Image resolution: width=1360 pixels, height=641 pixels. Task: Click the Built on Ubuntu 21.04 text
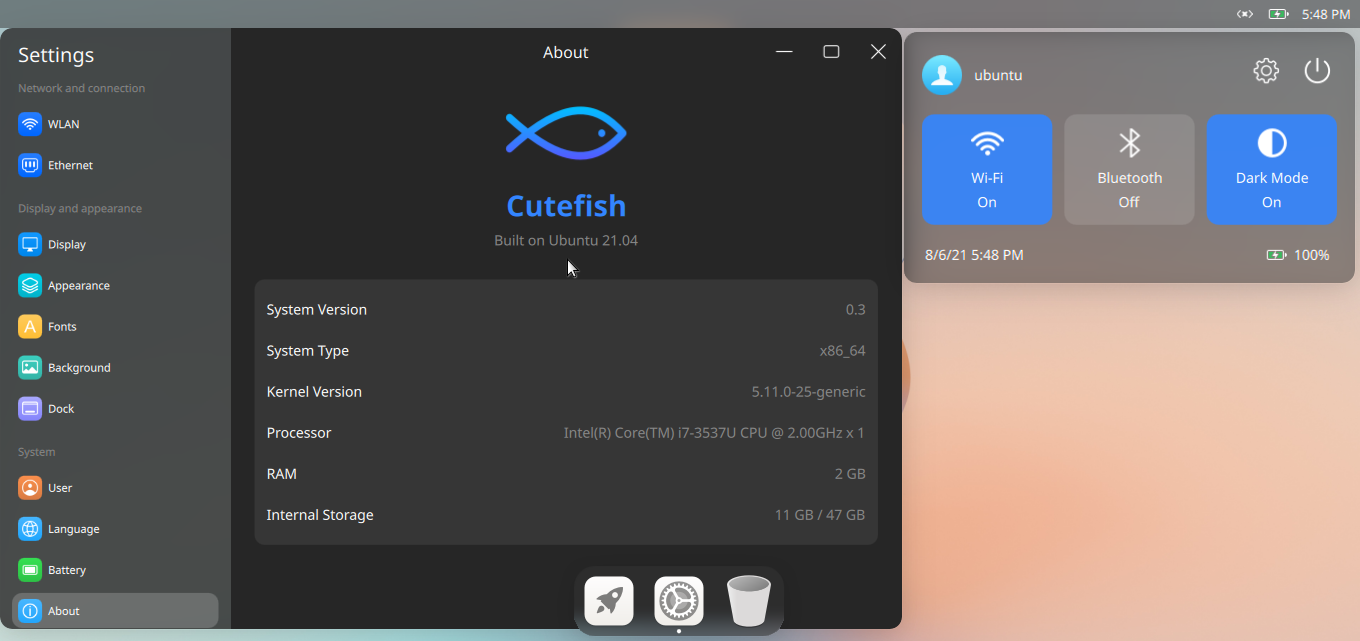click(x=566, y=241)
